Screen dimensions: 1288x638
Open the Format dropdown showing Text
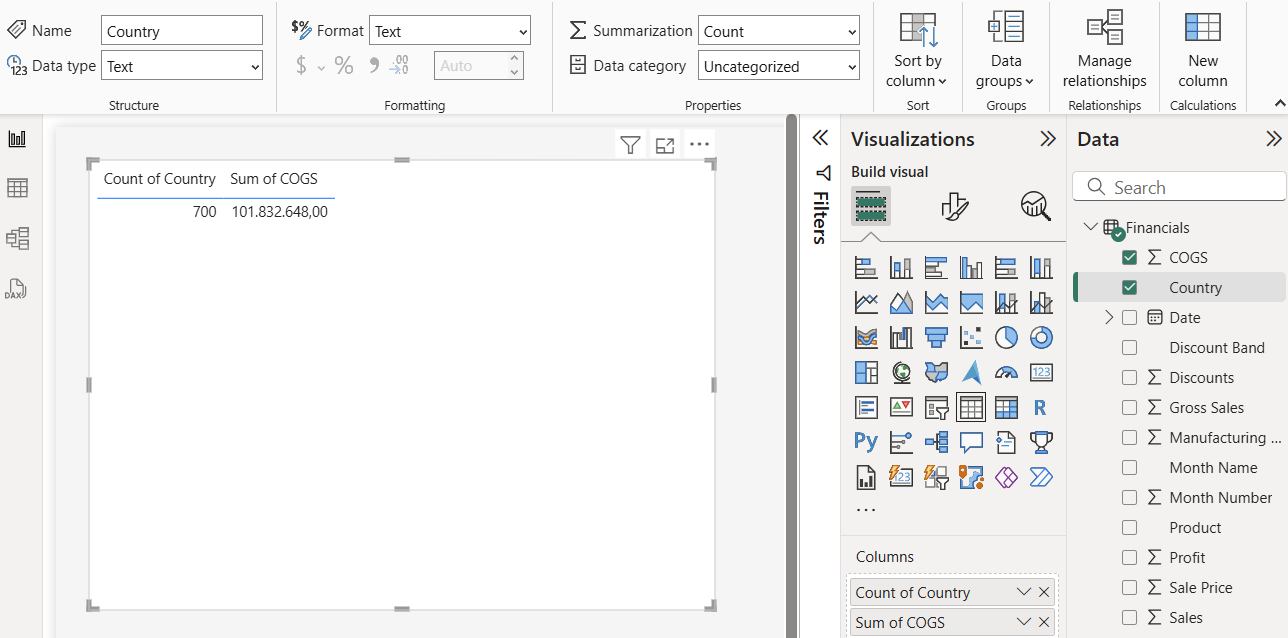pos(450,31)
